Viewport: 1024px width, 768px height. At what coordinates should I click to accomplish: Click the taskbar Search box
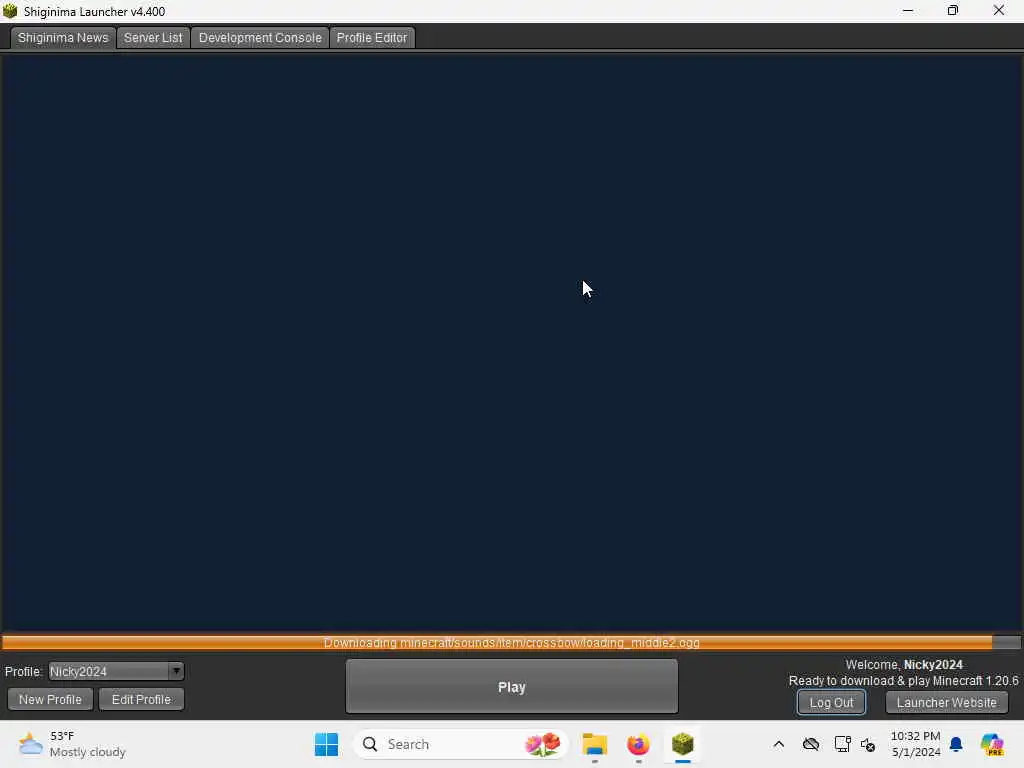(x=461, y=744)
